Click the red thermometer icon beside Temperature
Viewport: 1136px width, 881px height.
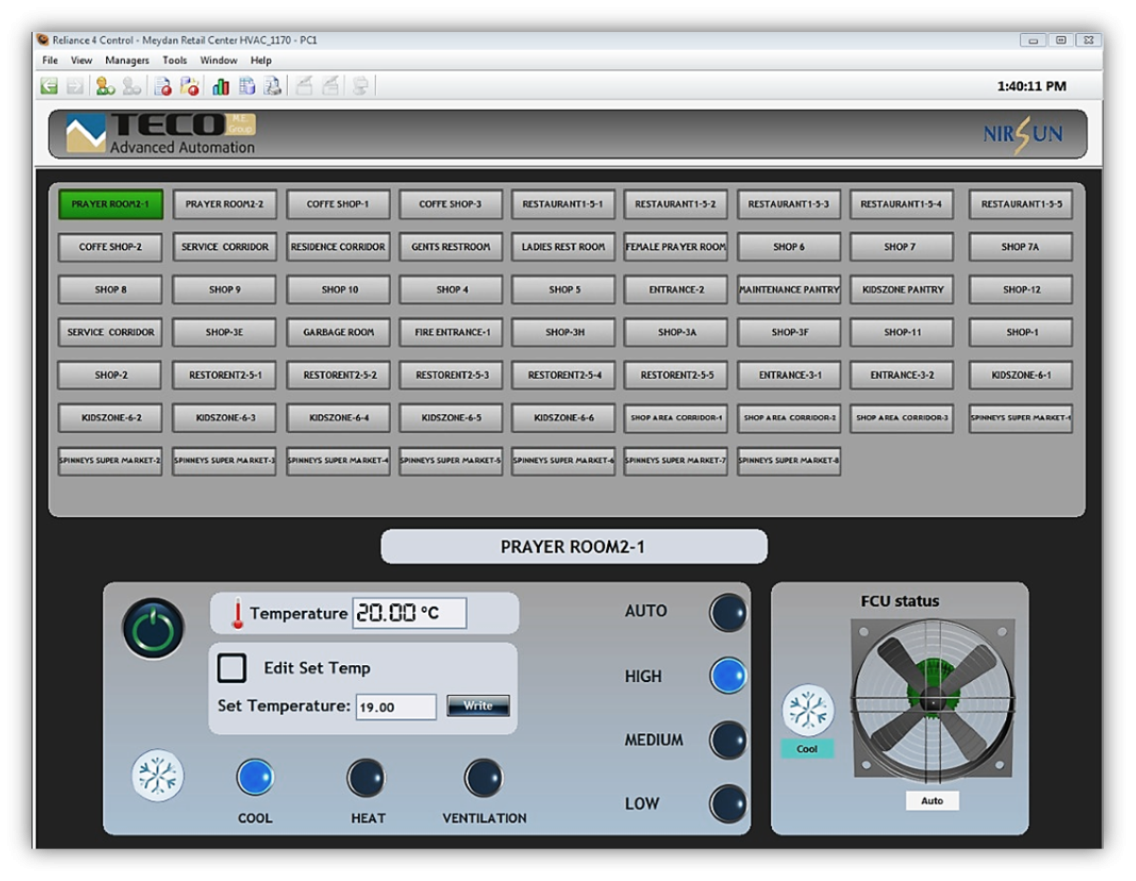click(237, 614)
